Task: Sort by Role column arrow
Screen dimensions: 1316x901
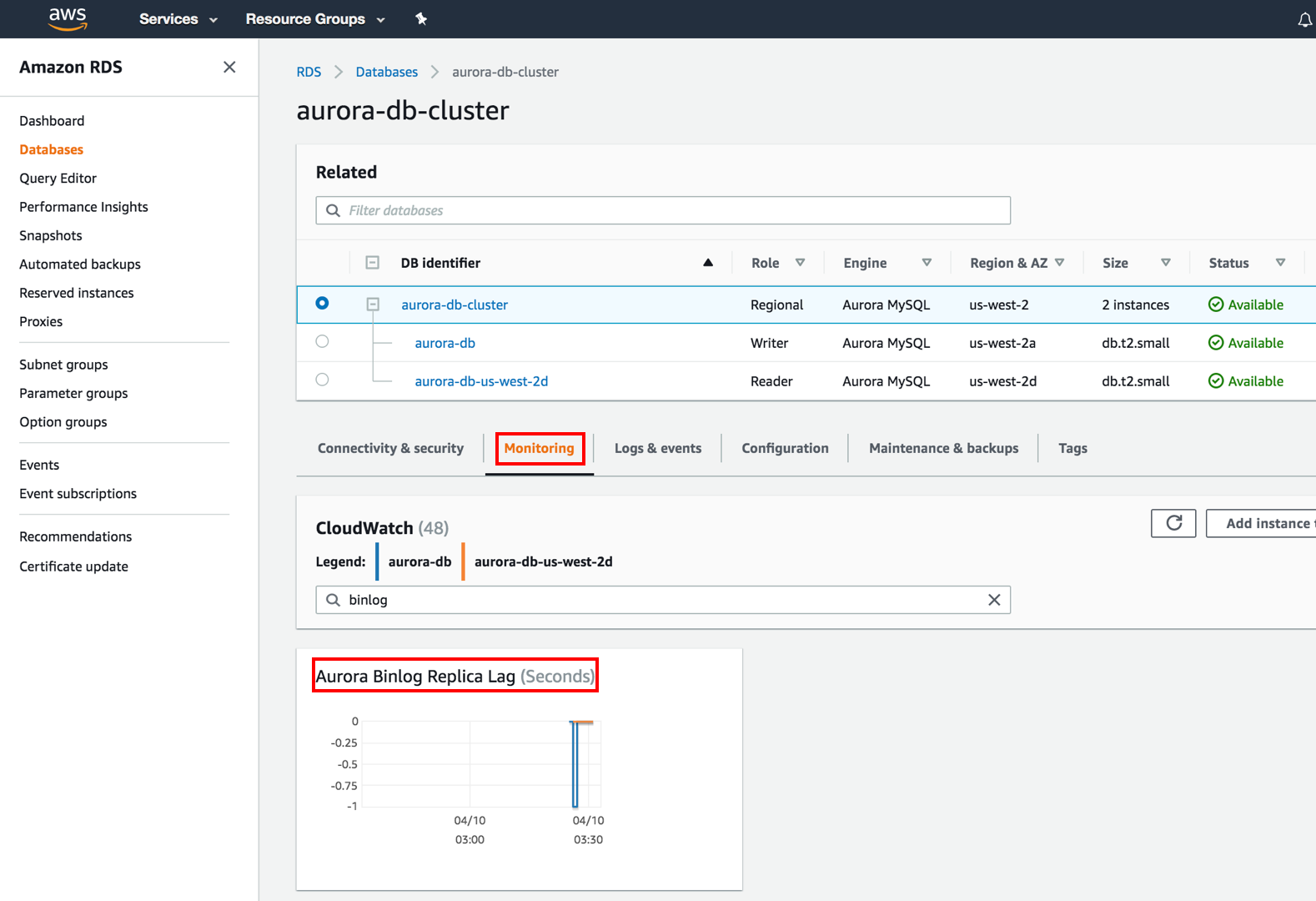Action: coord(800,263)
